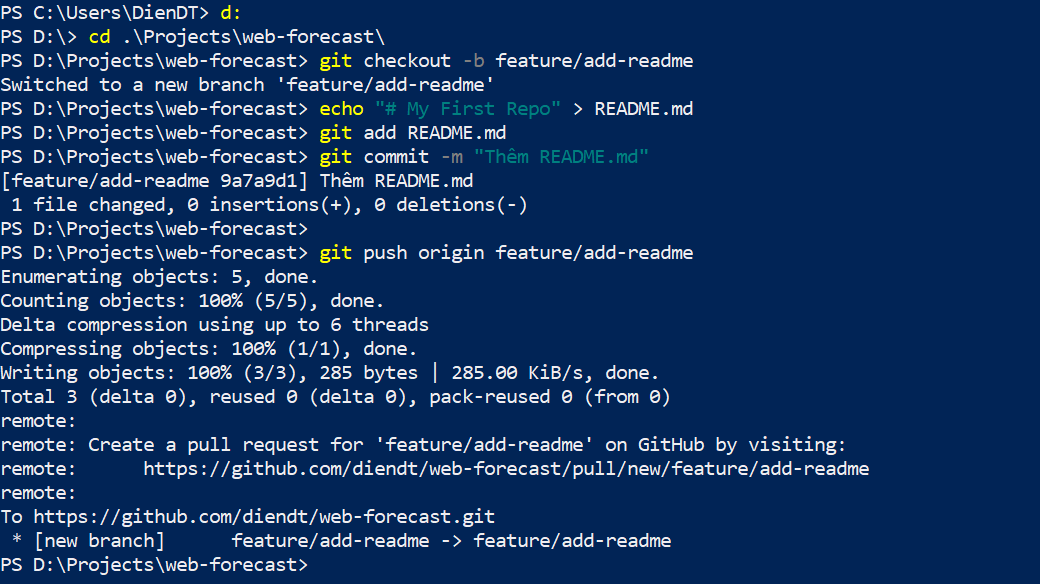Click the 'Counting objects: 100% (5/5)' line
1040x584 pixels.
[192, 301]
